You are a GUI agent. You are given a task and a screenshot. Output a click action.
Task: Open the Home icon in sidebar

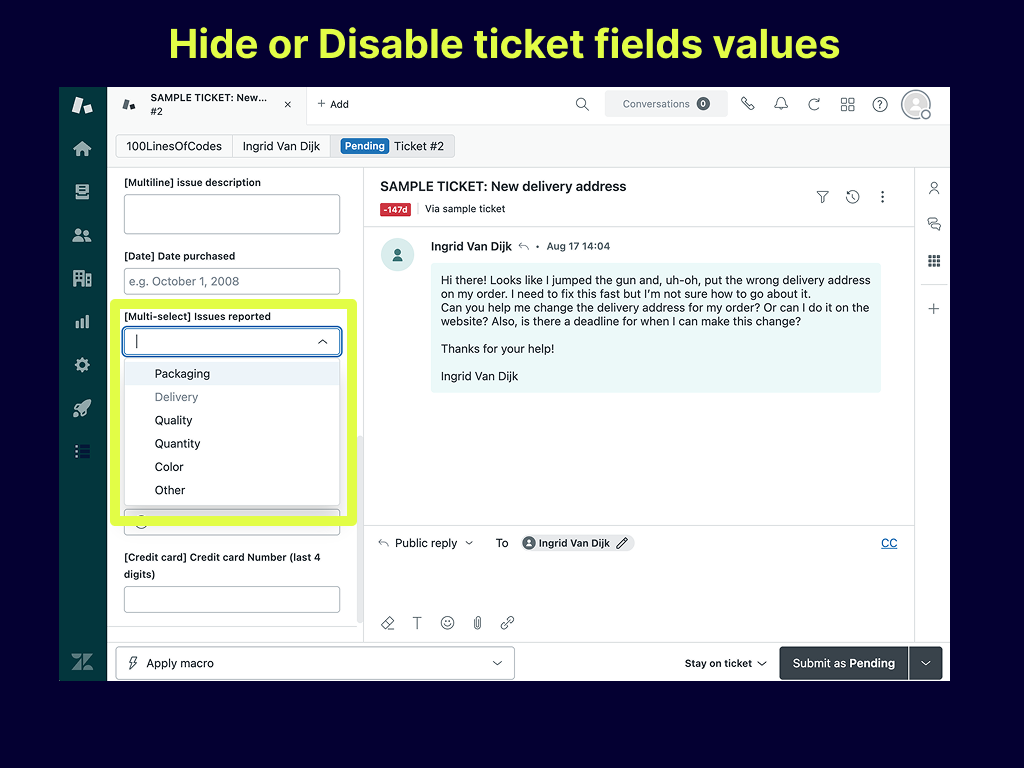click(82, 149)
